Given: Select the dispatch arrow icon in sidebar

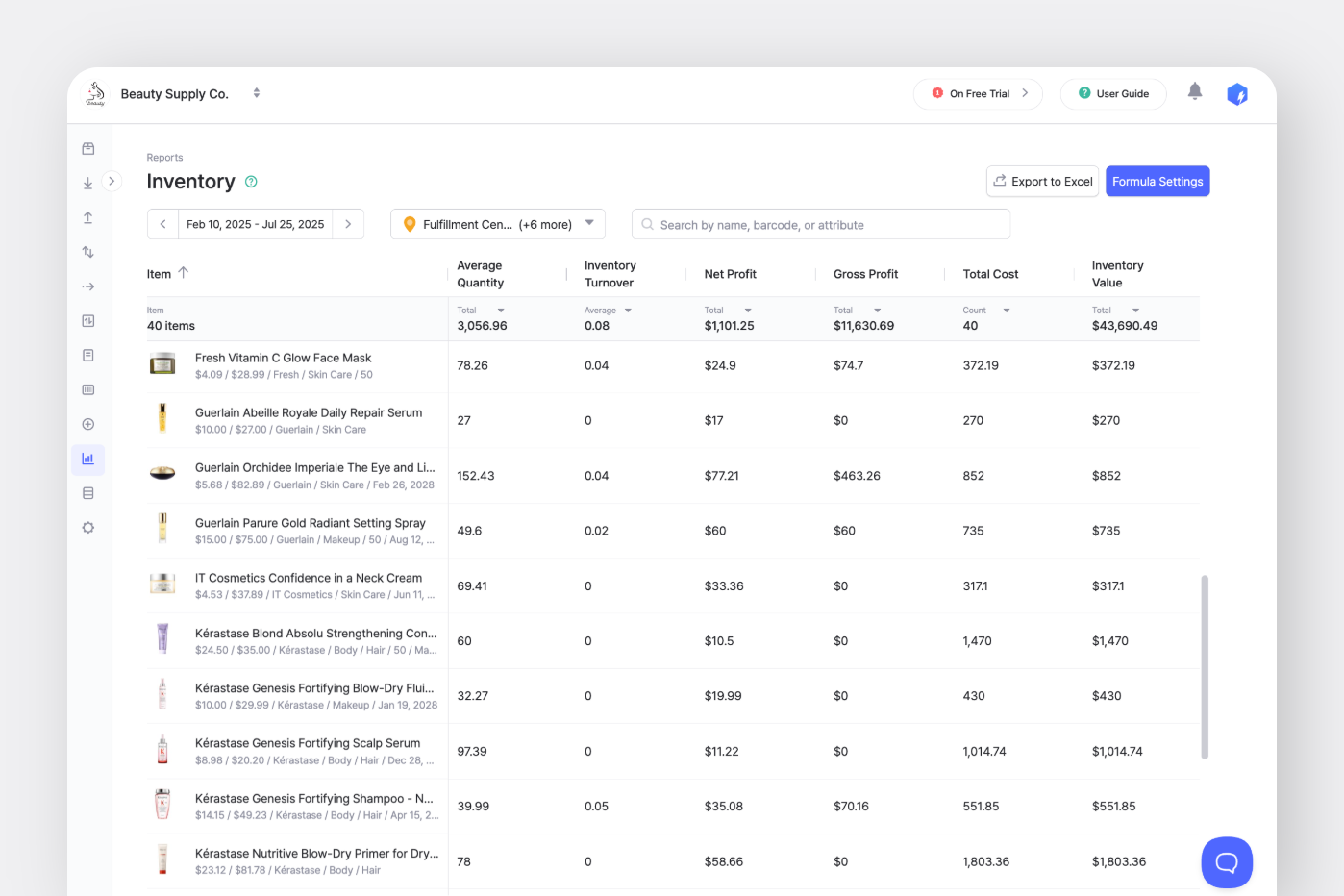Looking at the screenshot, I should click(87, 286).
